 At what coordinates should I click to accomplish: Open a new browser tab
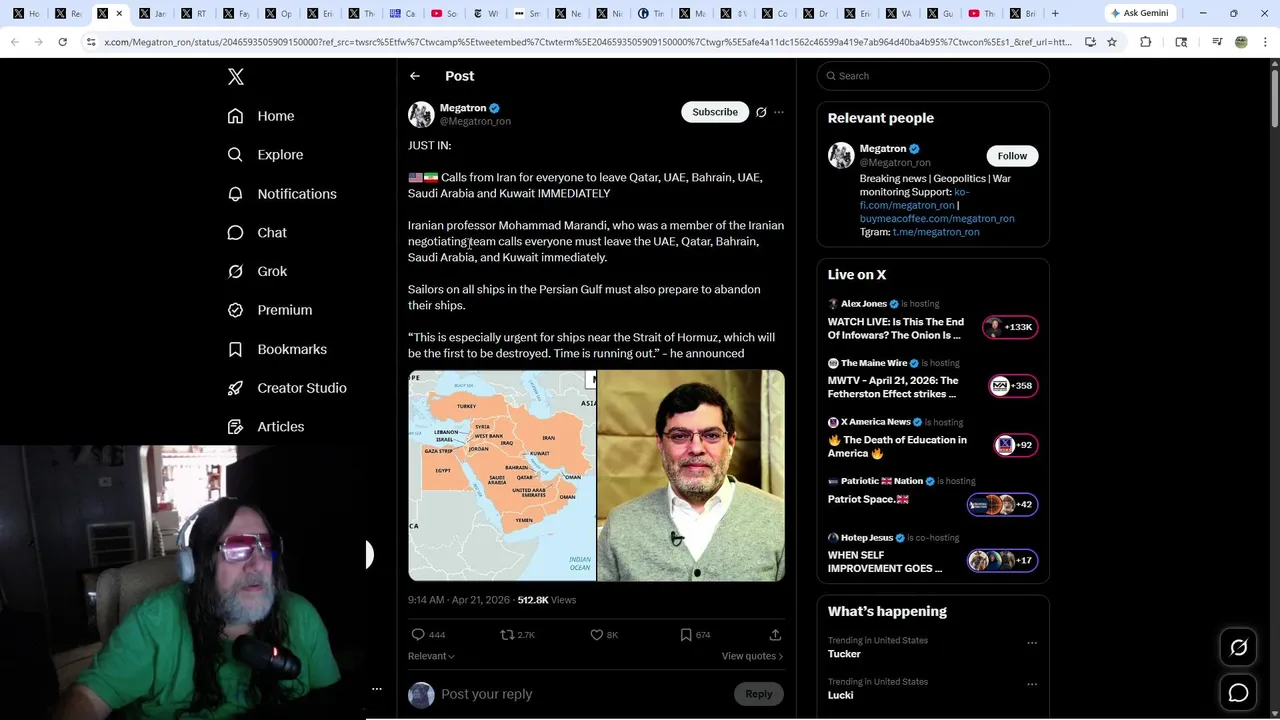tap(1055, 13)
